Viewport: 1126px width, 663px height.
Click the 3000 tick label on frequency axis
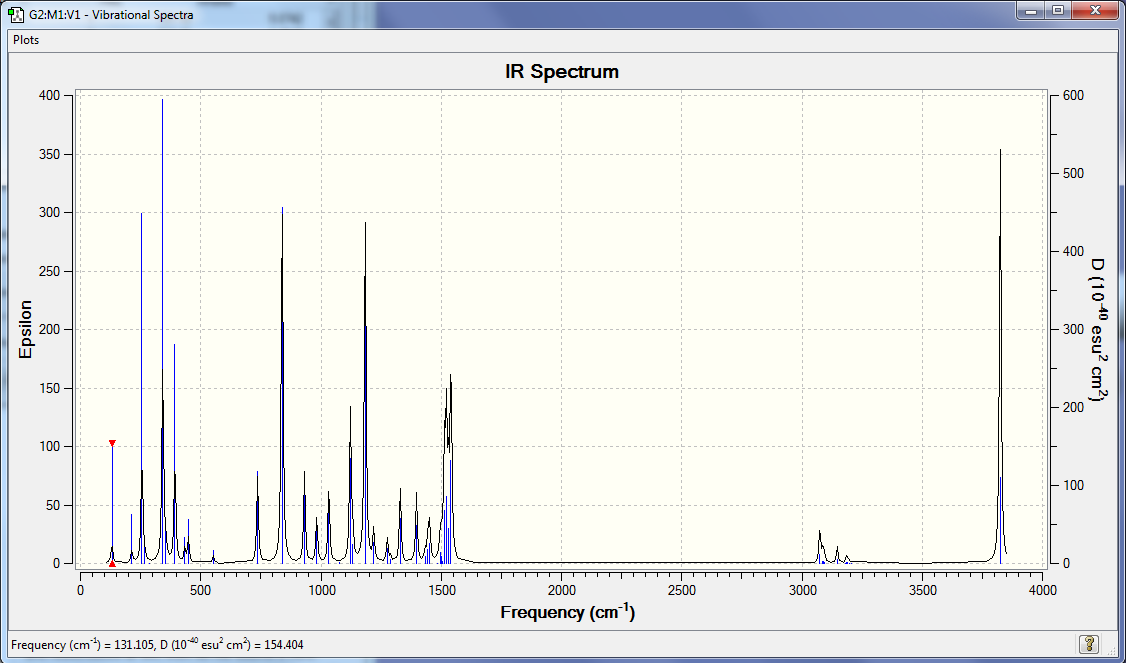[802, 590]
